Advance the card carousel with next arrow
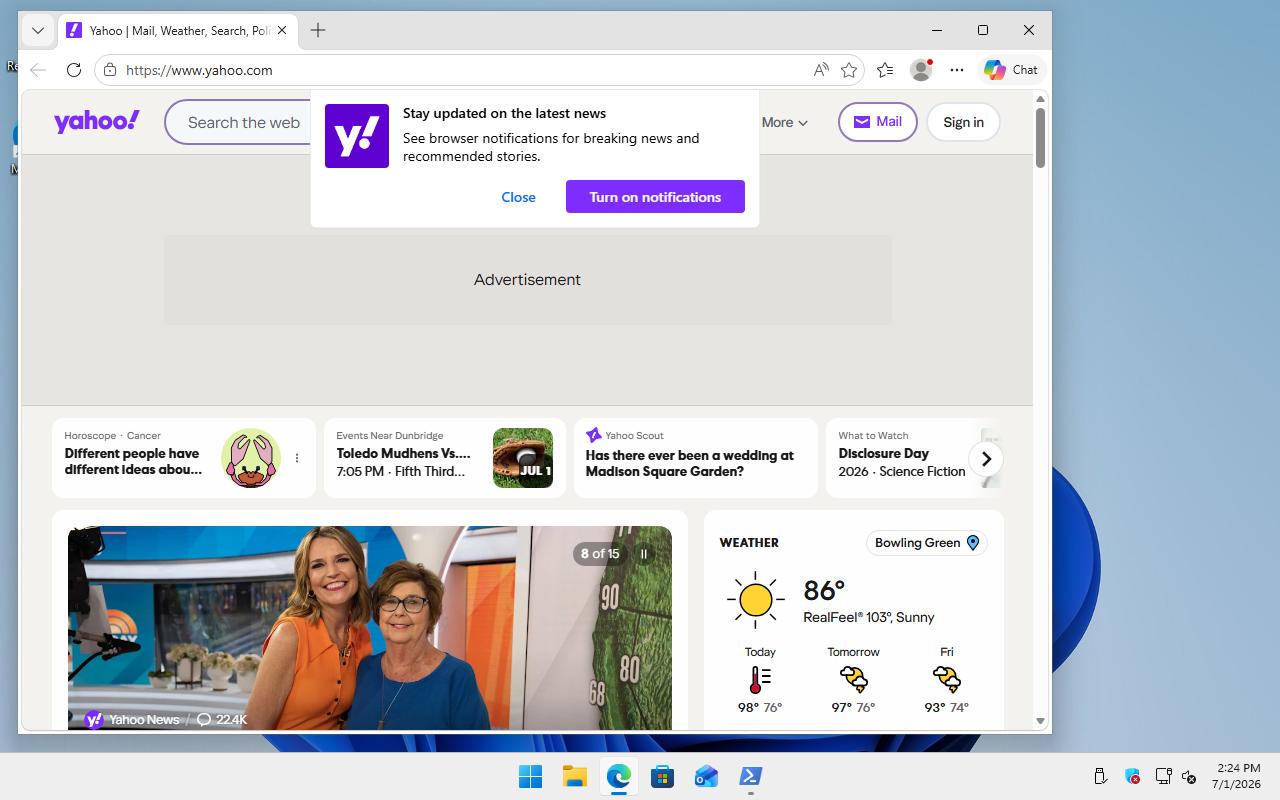Viewport: 1280px width, 800px height. [x=986, y=459]
